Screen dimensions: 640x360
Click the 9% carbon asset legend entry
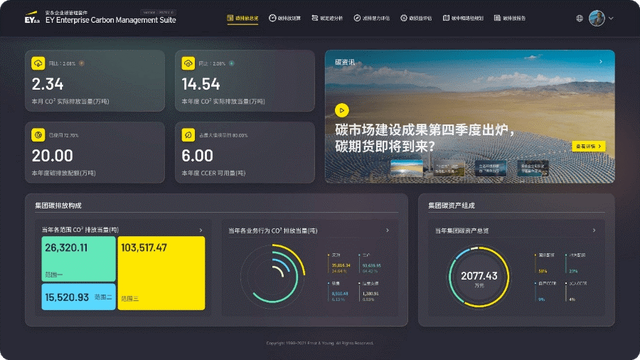click(545, 291)
